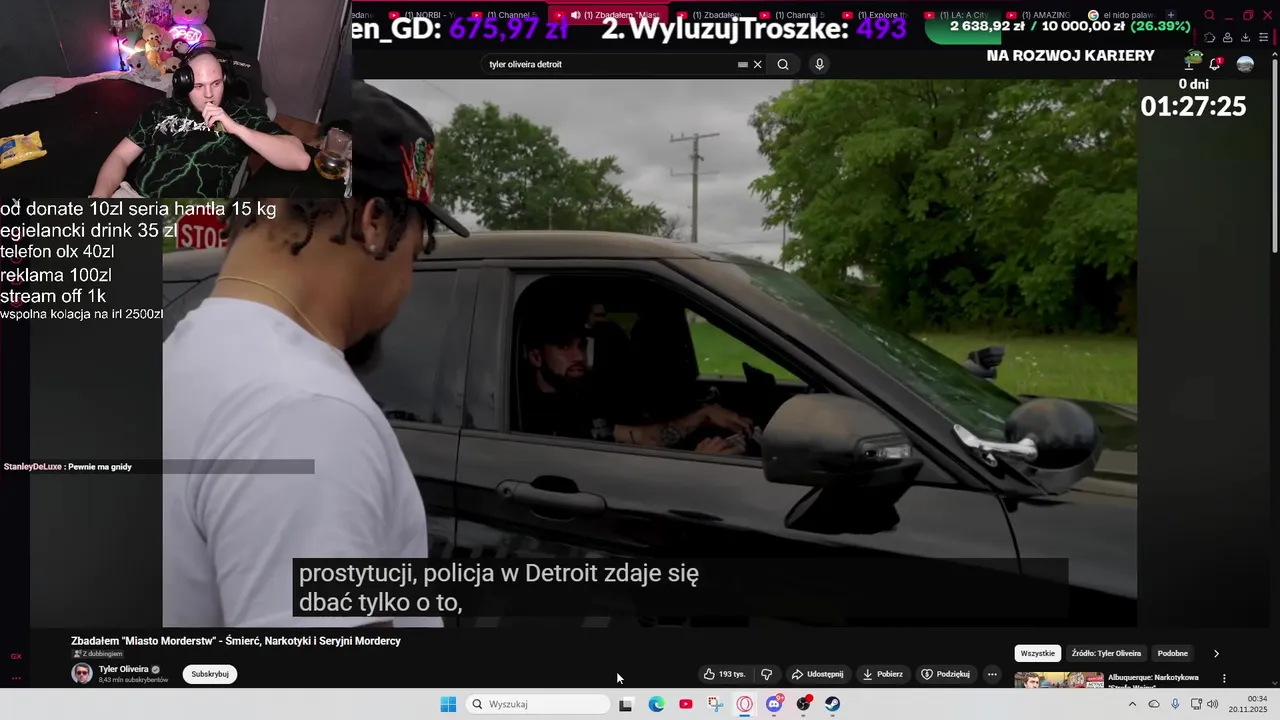This screenshot has width=1280, height=720.
Task: Select the Źródło: Tyler Oliveira chip
Action: tap(1106, 653)
